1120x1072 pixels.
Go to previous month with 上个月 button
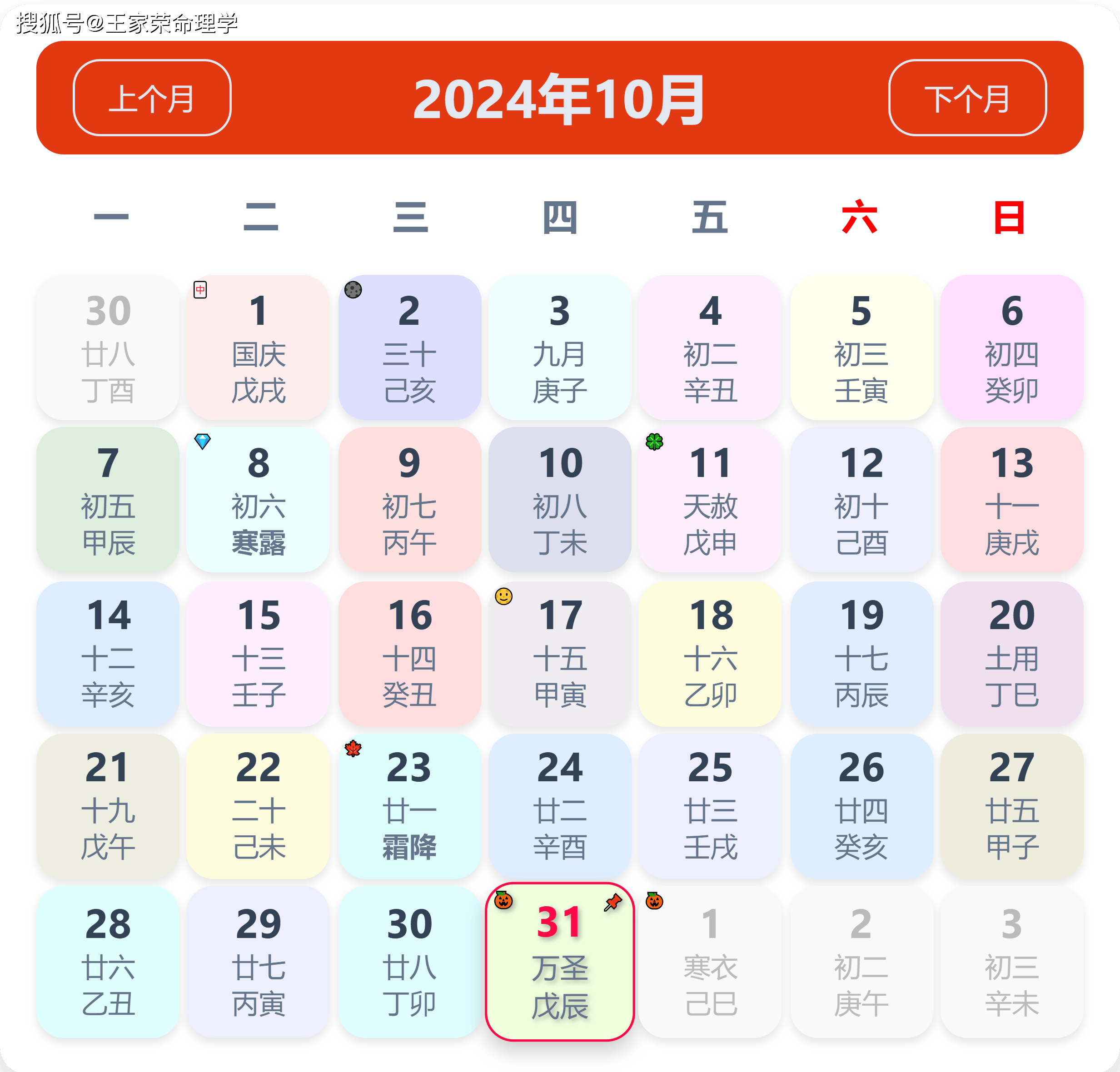152,98
